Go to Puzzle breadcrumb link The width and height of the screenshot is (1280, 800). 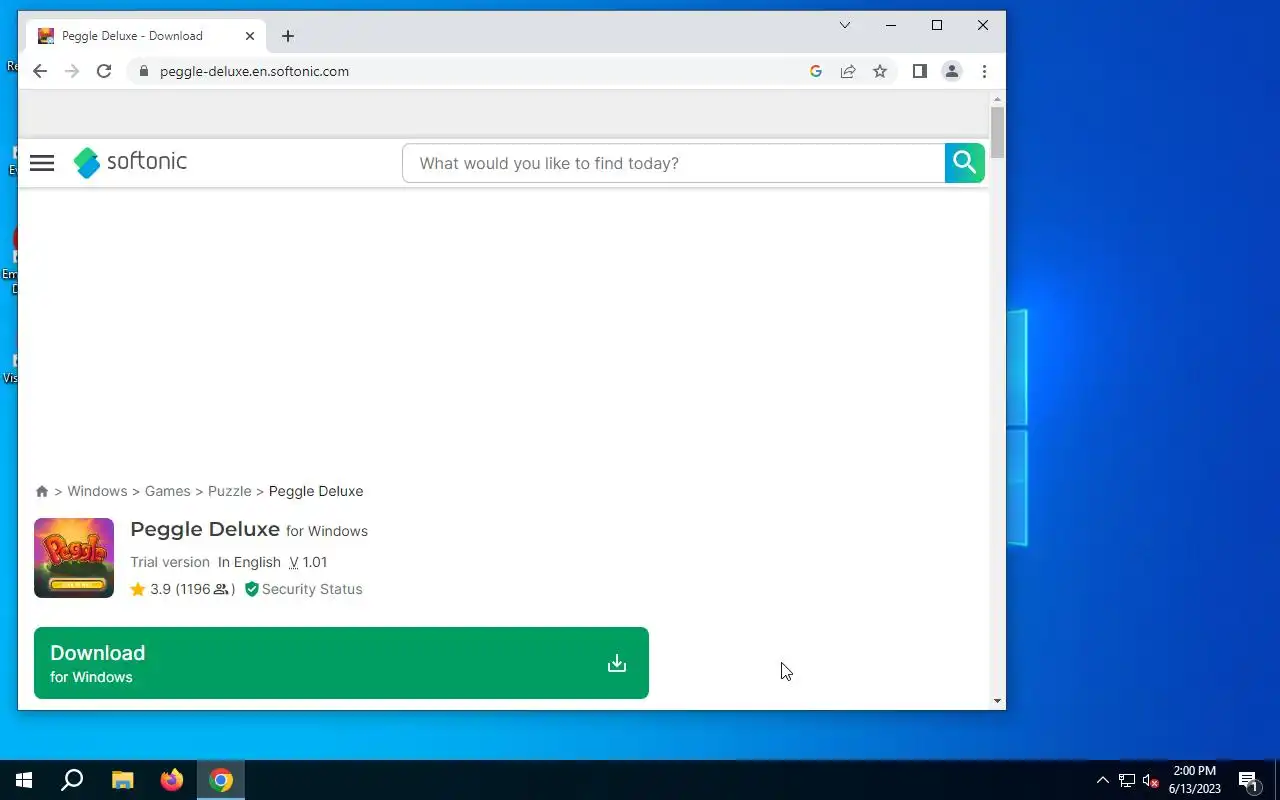point(229,491)
